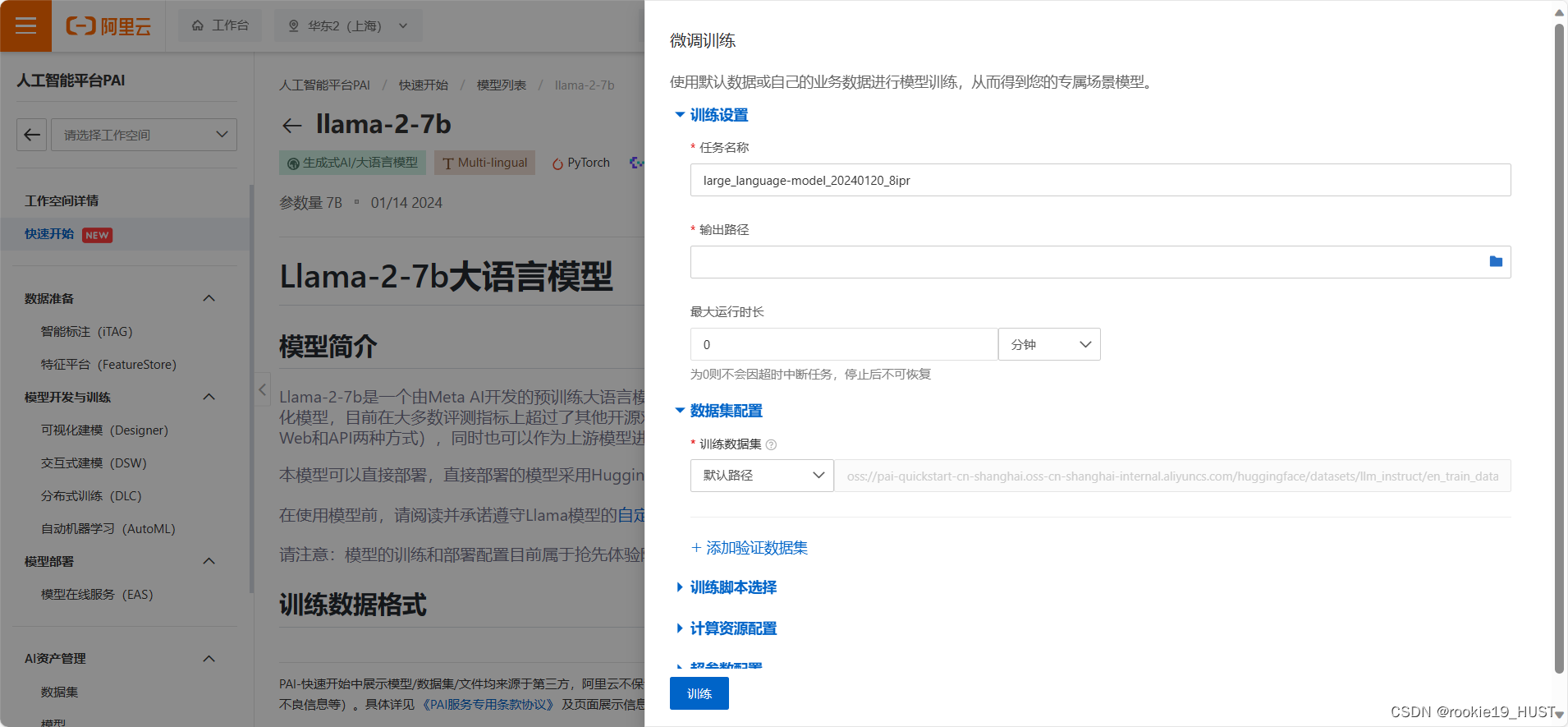Click back arrow beside llama-2-7b title

[x=291, y=126]
